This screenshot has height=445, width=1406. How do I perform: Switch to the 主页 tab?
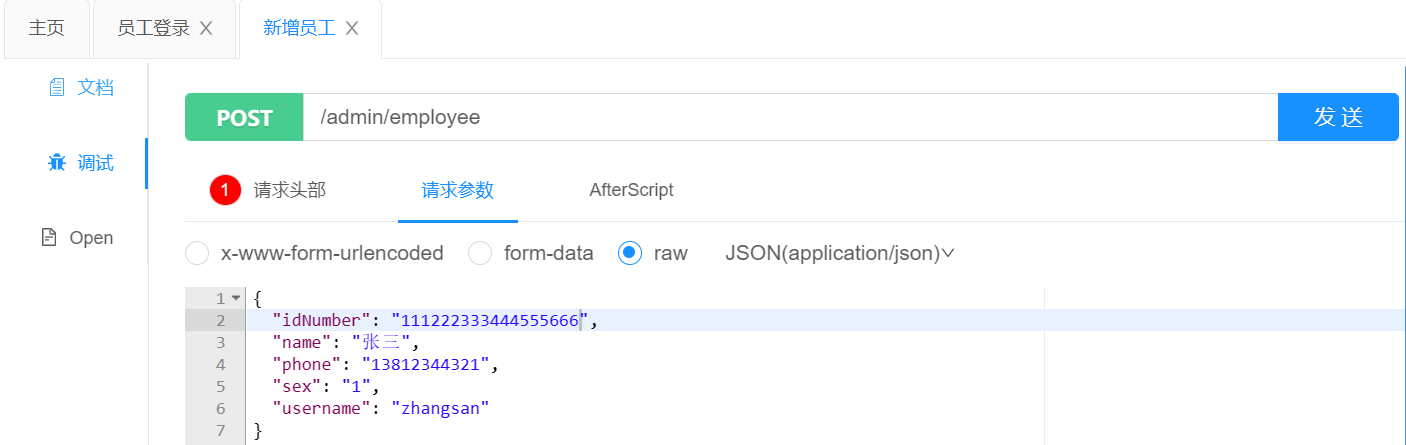(x=46, y=28)
